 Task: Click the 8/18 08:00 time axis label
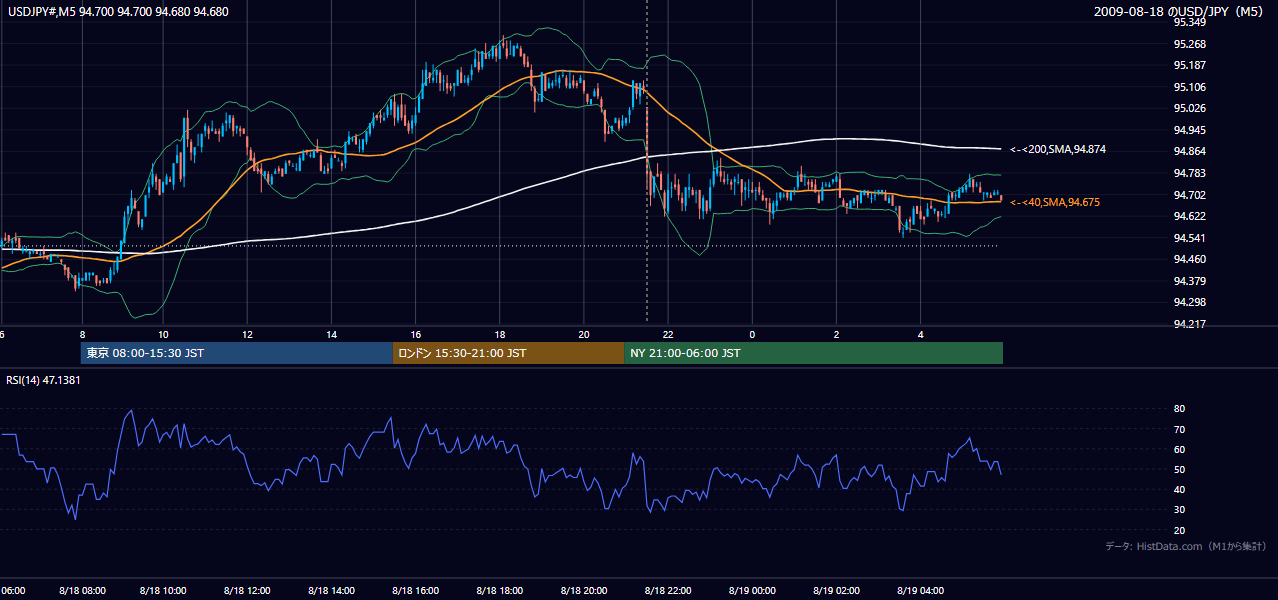pos(81,591)
